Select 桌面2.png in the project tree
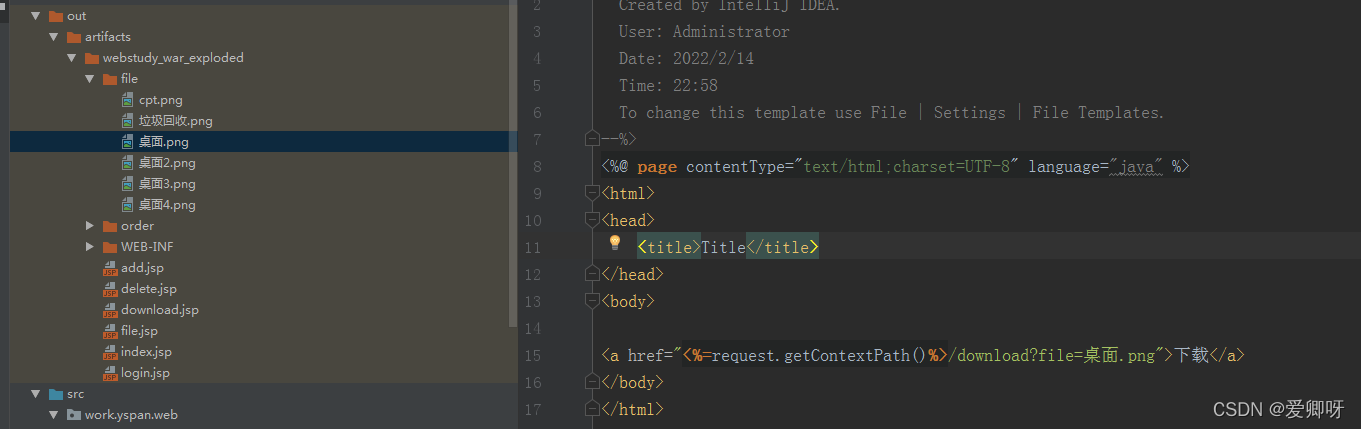This screenshot has height=429, width=1361. pos(167,163)
